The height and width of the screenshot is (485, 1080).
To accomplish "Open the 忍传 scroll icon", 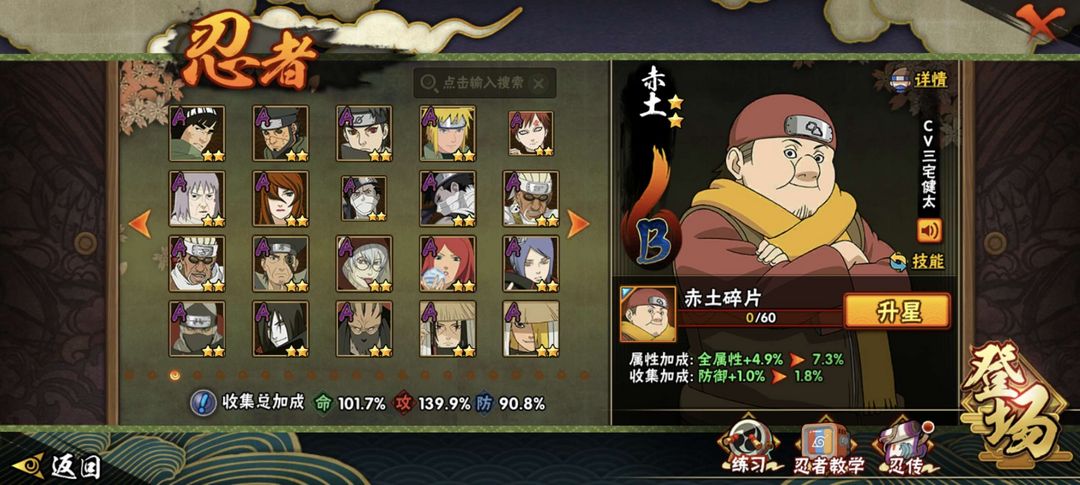I will (x=906, y=446).
